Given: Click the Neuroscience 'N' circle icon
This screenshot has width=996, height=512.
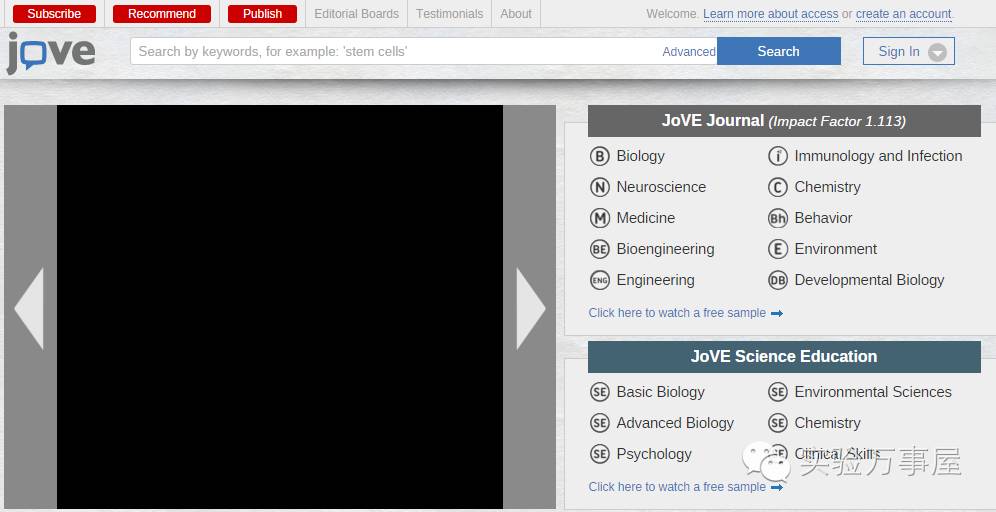Looking at the screenshot, I should [x=600, y=187].
